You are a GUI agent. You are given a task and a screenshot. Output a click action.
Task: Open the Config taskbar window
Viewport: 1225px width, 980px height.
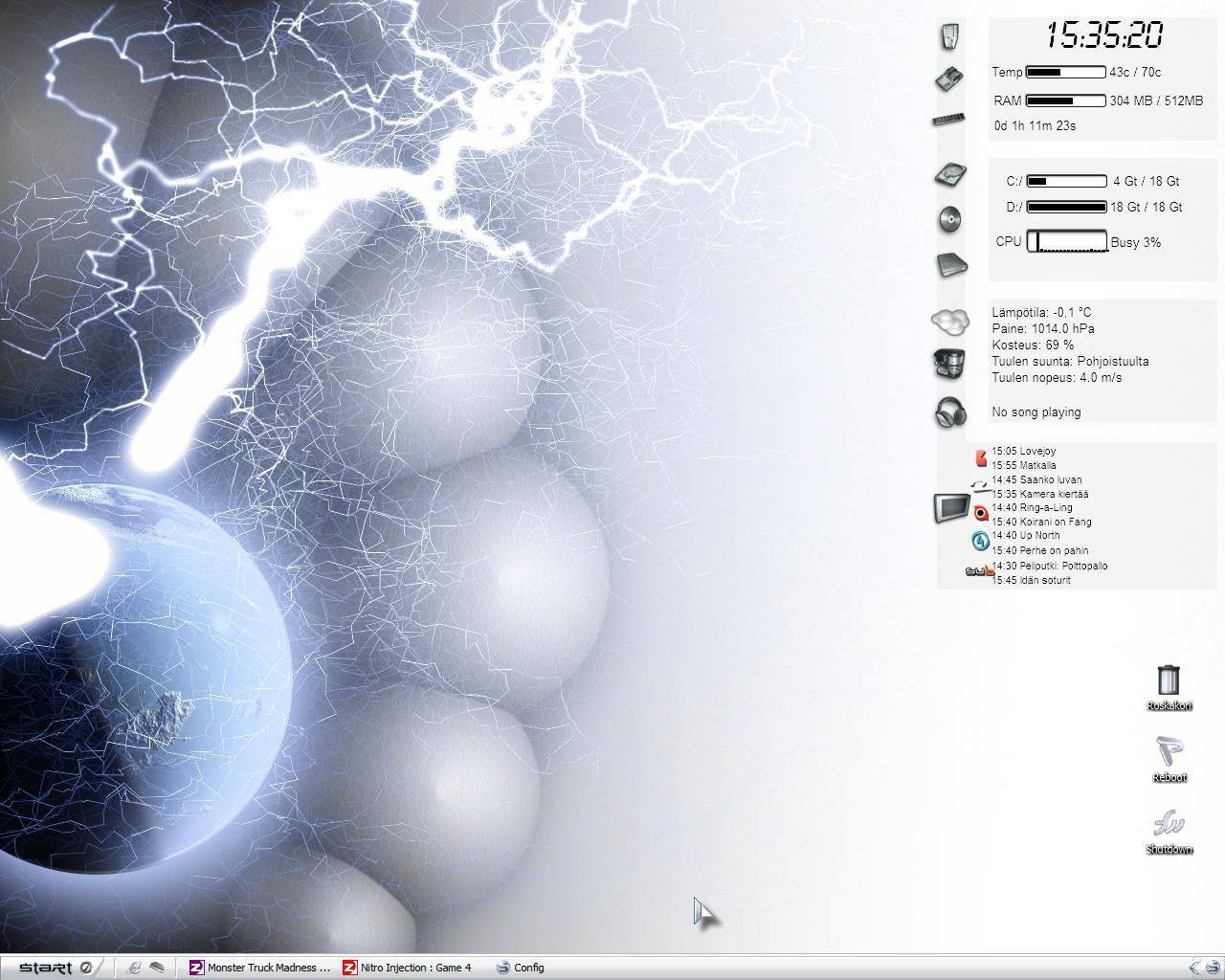point(520,968)
